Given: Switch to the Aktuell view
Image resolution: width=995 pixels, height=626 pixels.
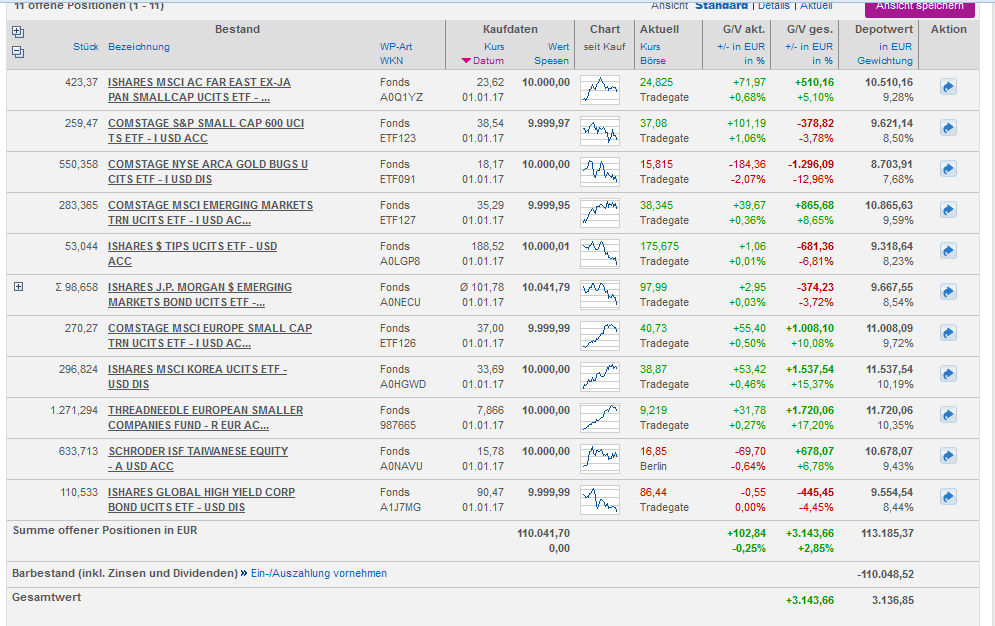Looking at the screenshot, I should 816,6.
